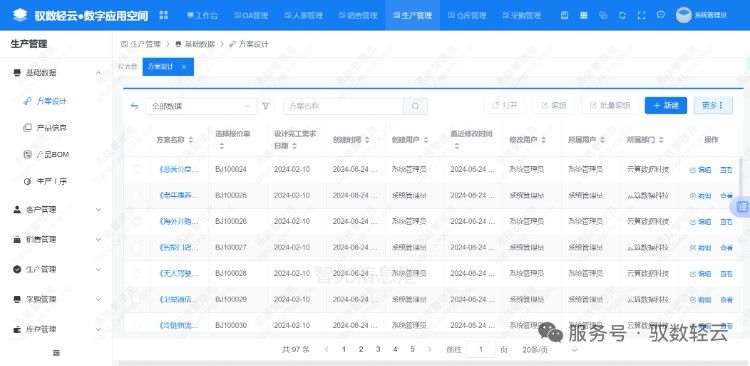Click the refresh icon in top bar
The image size is (750, 366).
(622, 15)
